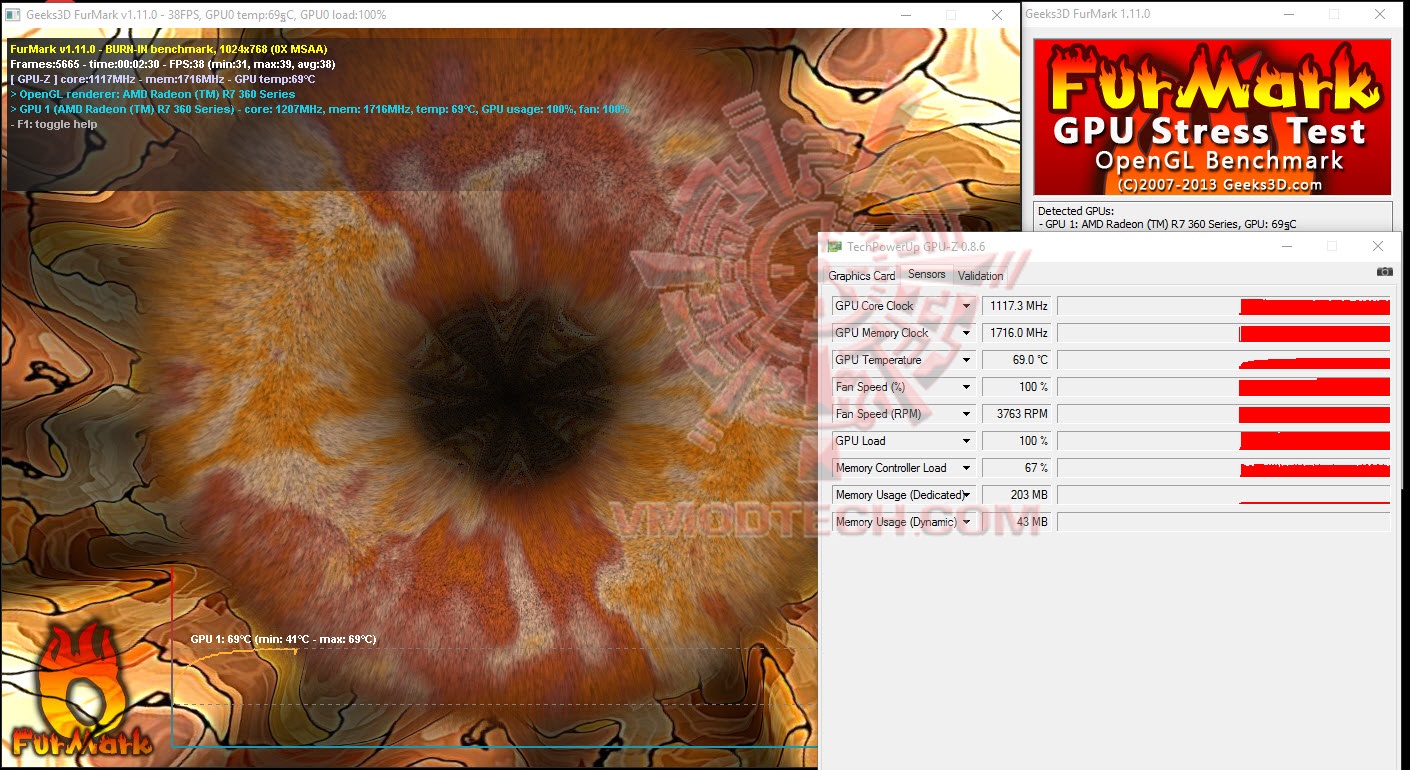Click the "100 %" value beside GPU Load
The image size is (1410, 770).
(x=1016, y=441)
